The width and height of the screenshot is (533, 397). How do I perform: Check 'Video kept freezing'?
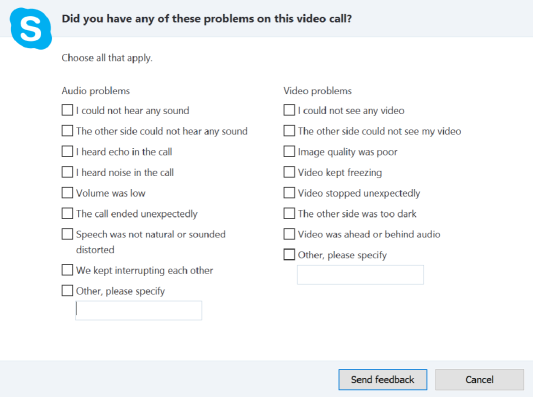click(289, 172)
